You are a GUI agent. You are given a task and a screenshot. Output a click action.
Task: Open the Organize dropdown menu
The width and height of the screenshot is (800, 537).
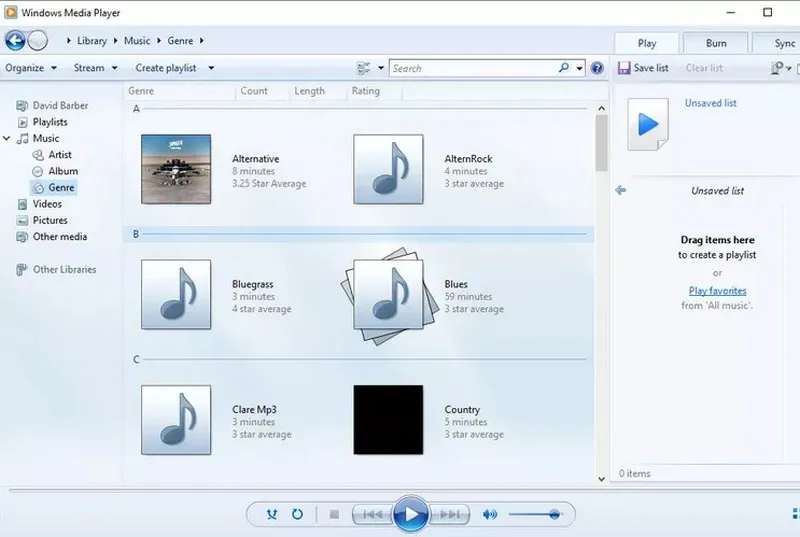click(31, 68)
